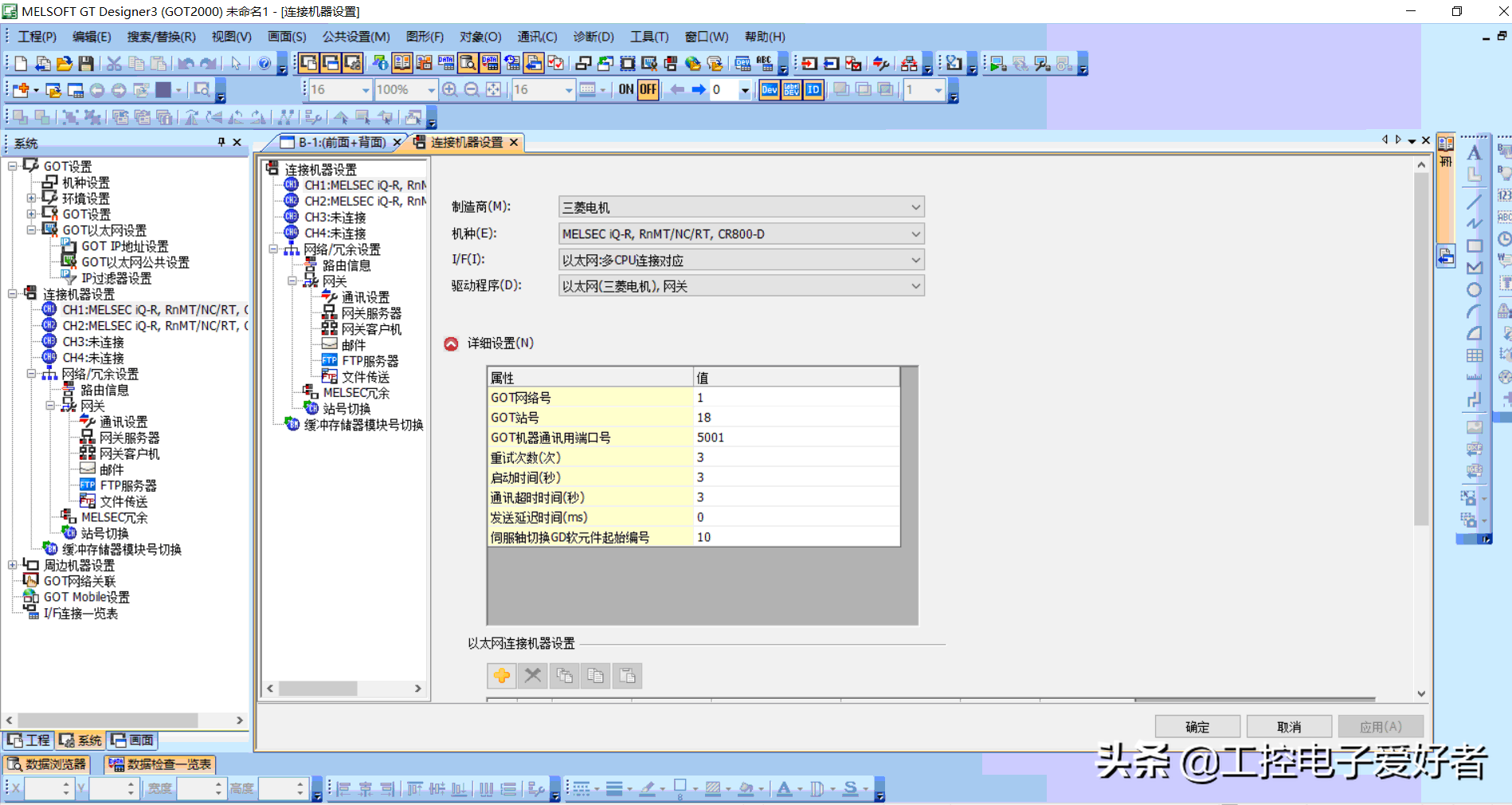Open the 诊断(D) menu
The image size is (1512, 805).
pos(593,36)
